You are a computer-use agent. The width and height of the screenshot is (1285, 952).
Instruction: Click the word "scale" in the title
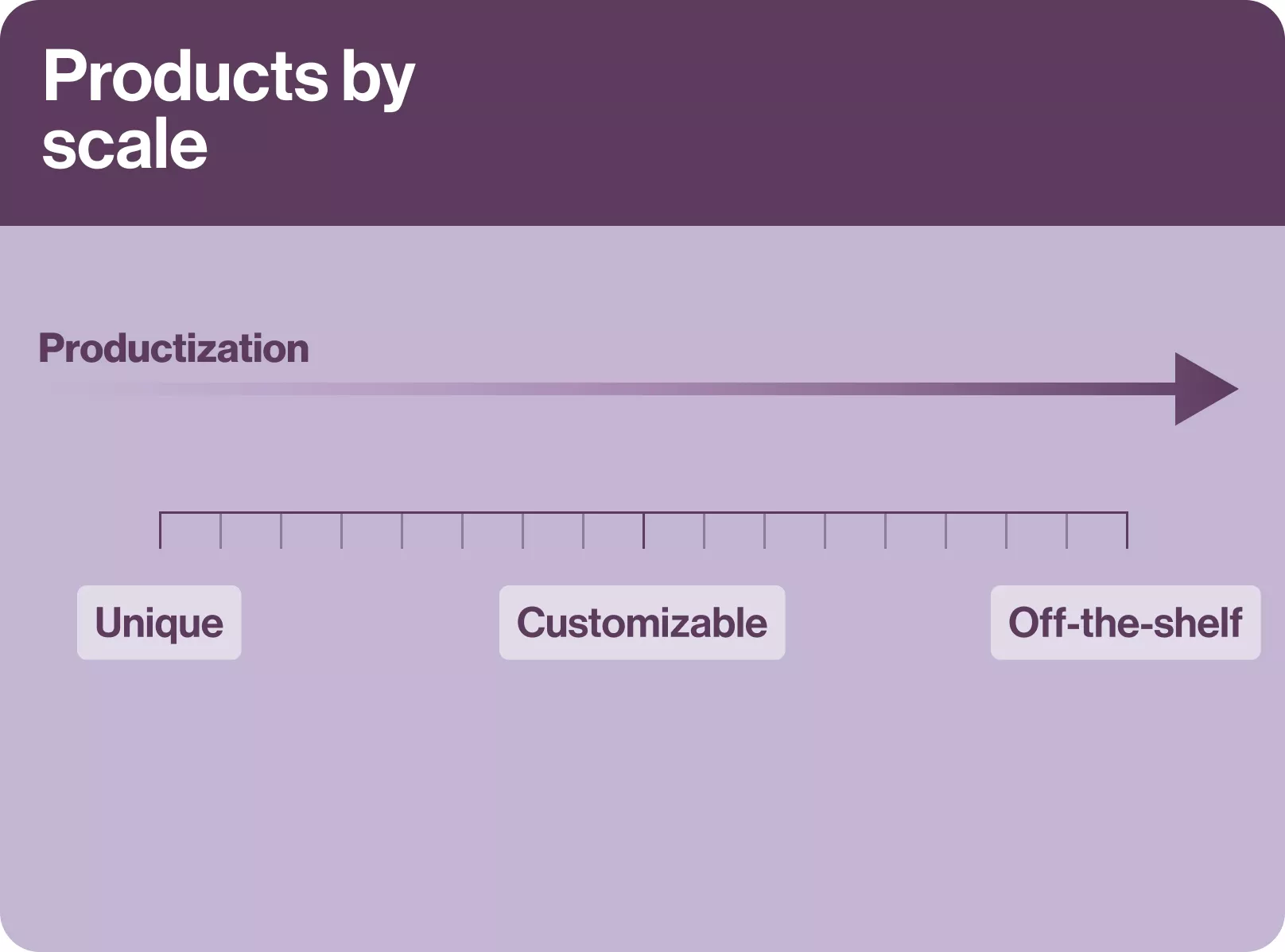pos(125,145)
